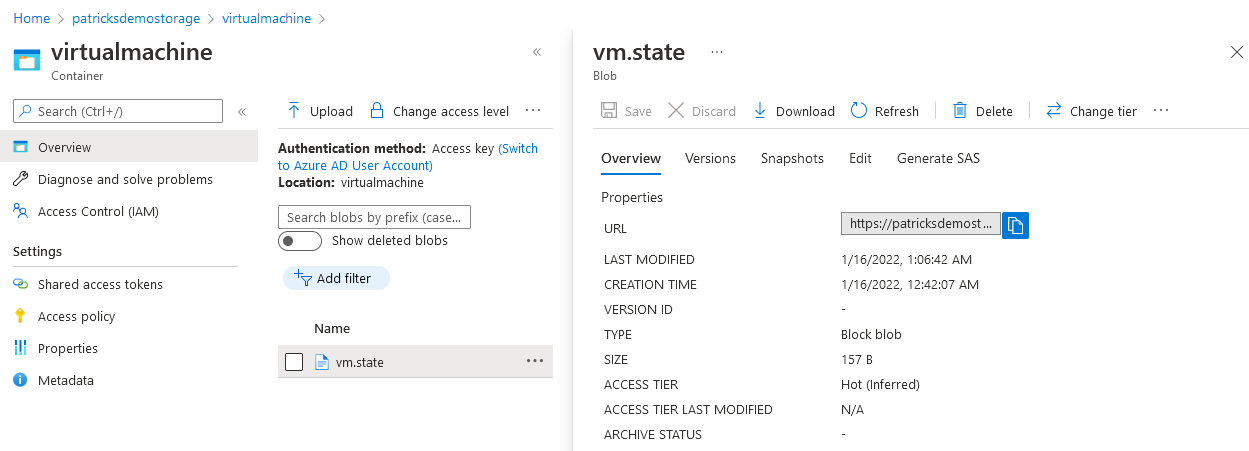Screen dimensions: 1249x451
Task: Click the Change tier arrows icon
Action: 1053,111
